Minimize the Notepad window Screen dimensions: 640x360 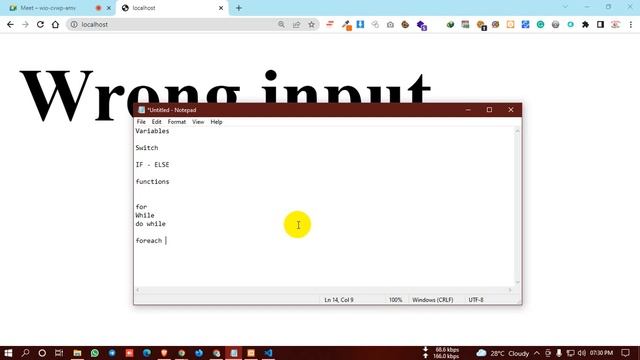click(468, 110)
